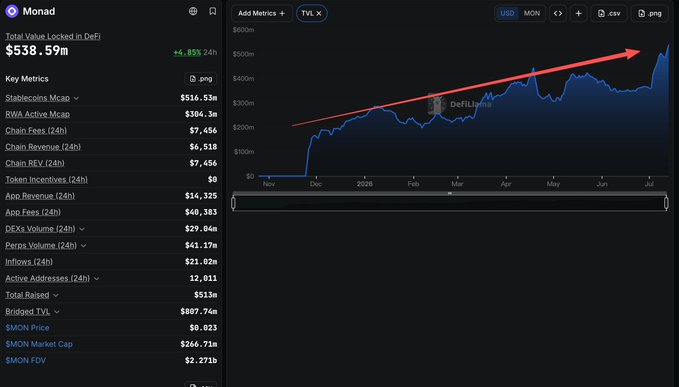Click the Monad logo icon
This screenshot has height=387, width=679.
[12, 11]
